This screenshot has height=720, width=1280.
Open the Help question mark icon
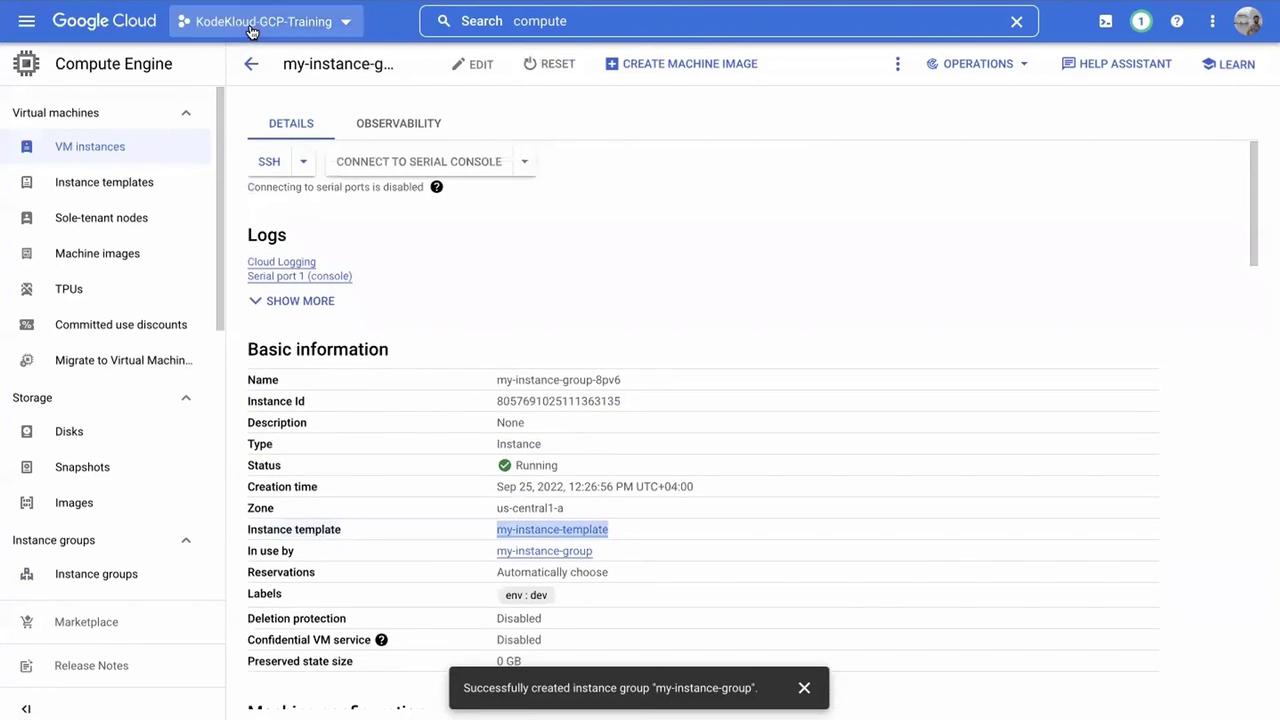(x=1177, y=21)
